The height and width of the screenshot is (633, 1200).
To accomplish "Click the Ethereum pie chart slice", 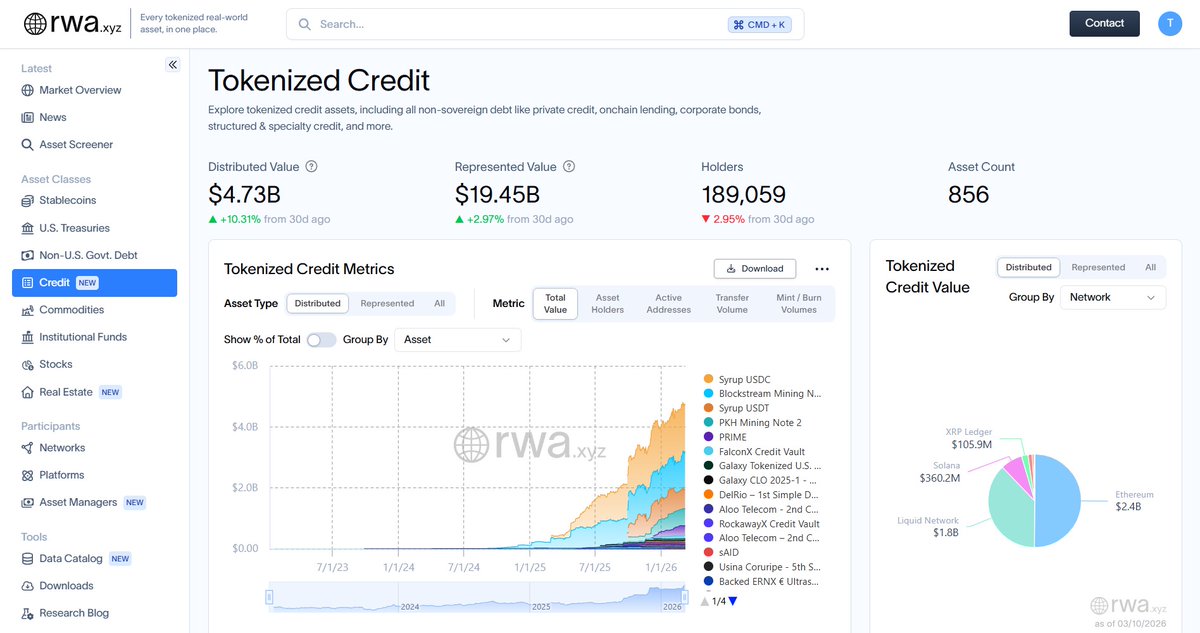I will 1060,500.
